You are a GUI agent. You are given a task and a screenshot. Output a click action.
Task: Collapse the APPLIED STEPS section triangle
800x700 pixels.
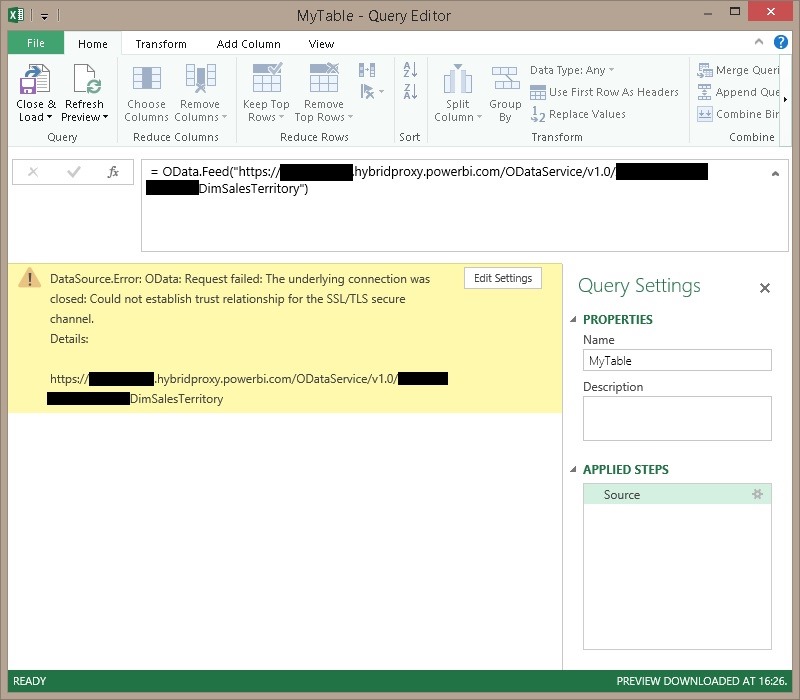pyautogui.click(x=573, y=469)
